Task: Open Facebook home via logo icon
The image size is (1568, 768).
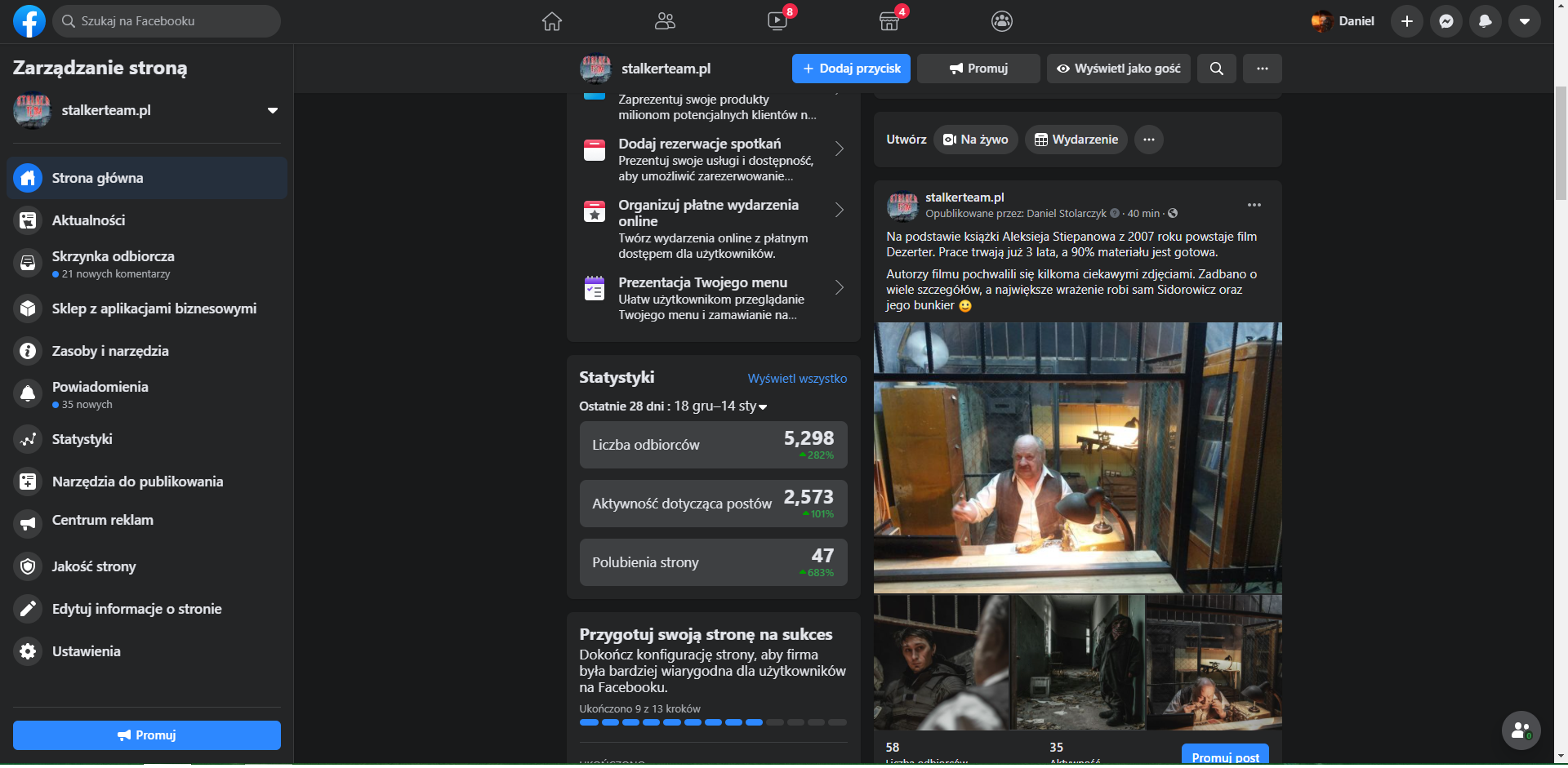Action: [x=29, y=21]
